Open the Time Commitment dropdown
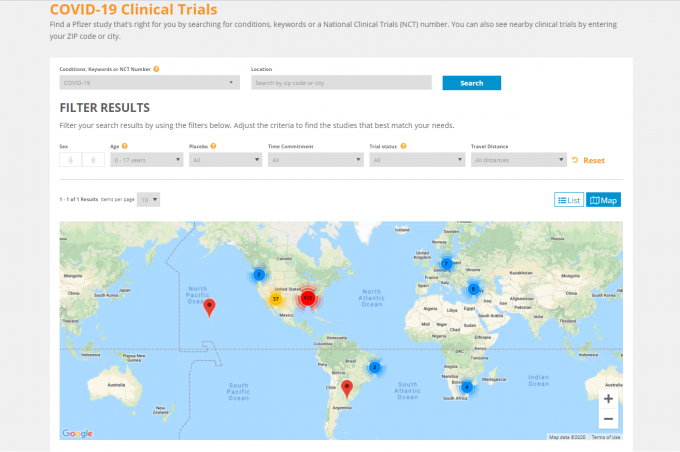Image resolution: width=680 pixels, height=452 pixels. (316, 160)
